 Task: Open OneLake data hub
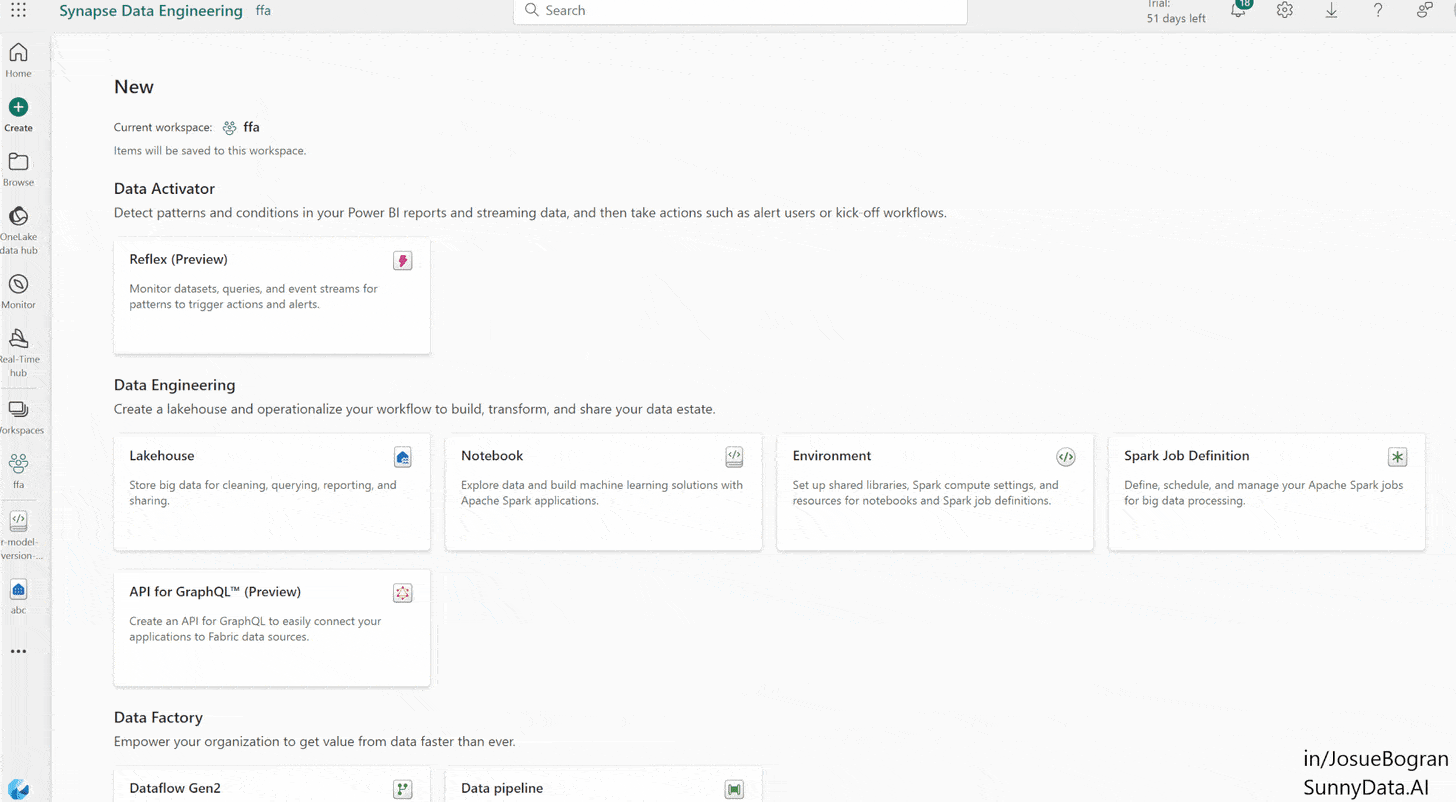click(18, 230)
